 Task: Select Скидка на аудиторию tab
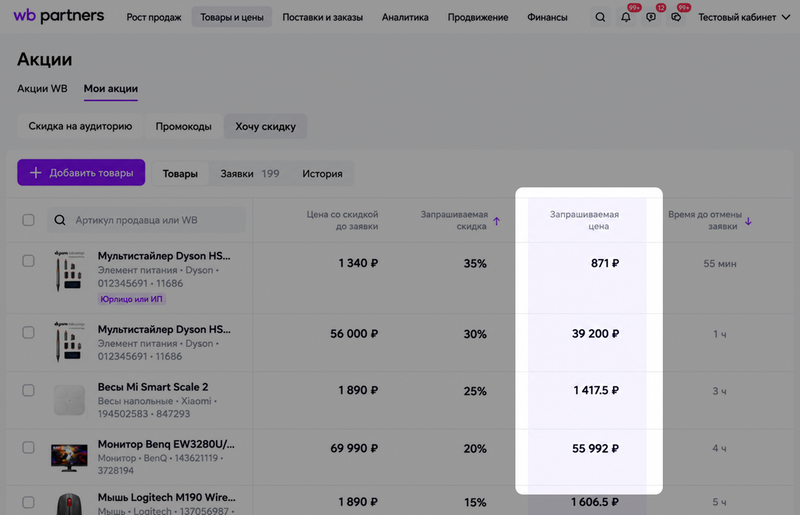pyautogui.click(x=80, y=126)
